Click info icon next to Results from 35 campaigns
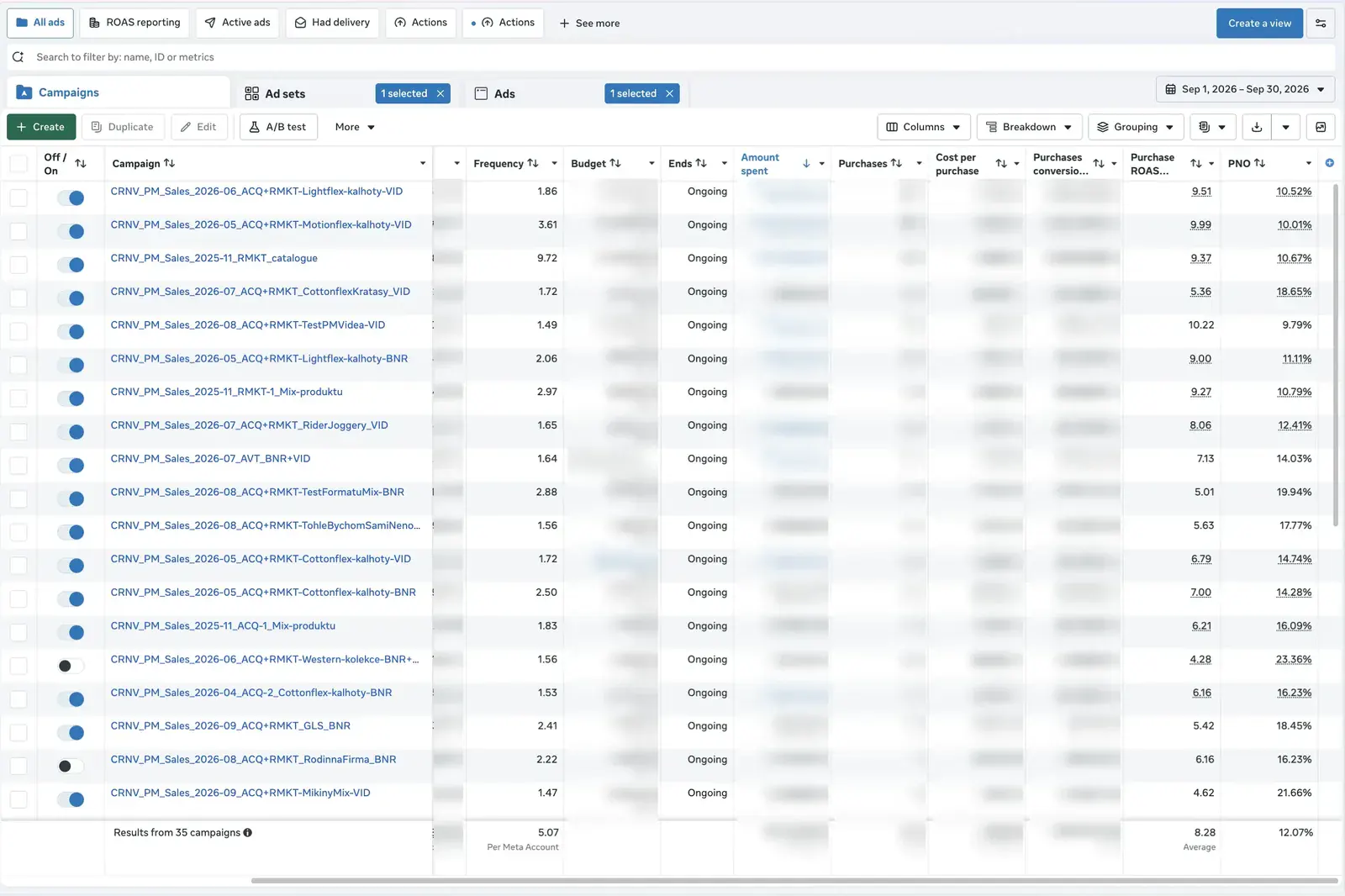1345x896 pixels. pos(248,833)
